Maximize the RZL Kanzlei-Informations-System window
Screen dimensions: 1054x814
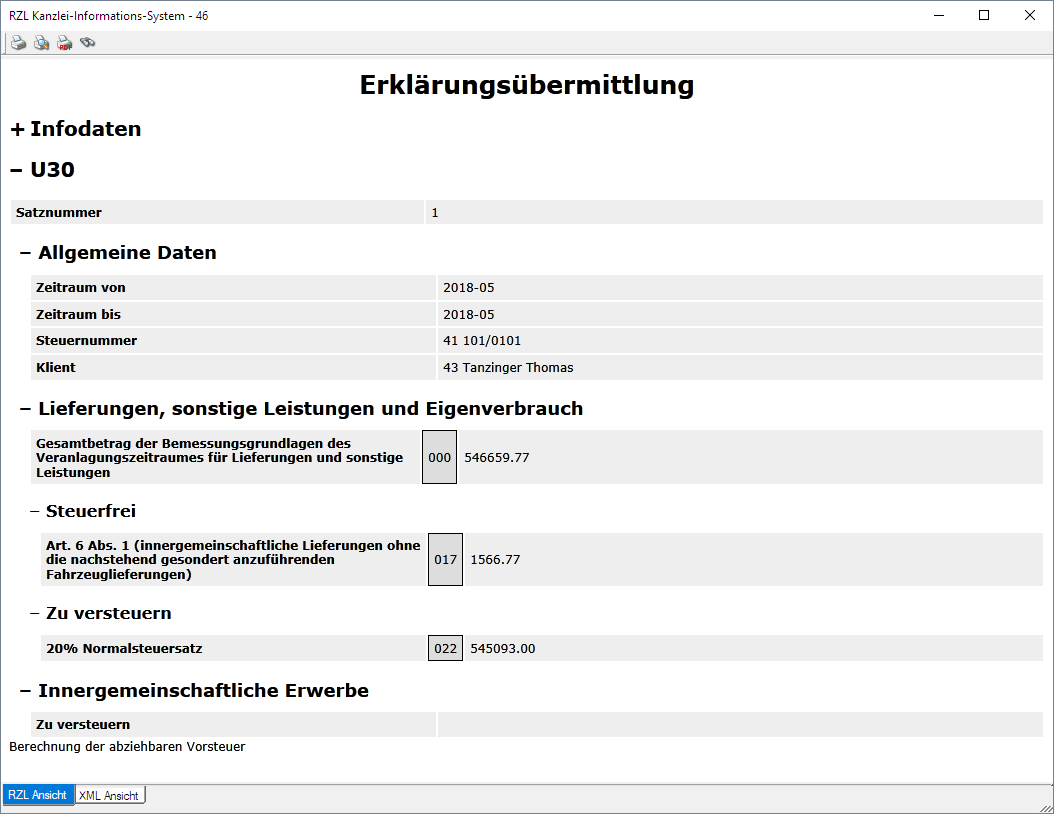[x=983, y=15]
